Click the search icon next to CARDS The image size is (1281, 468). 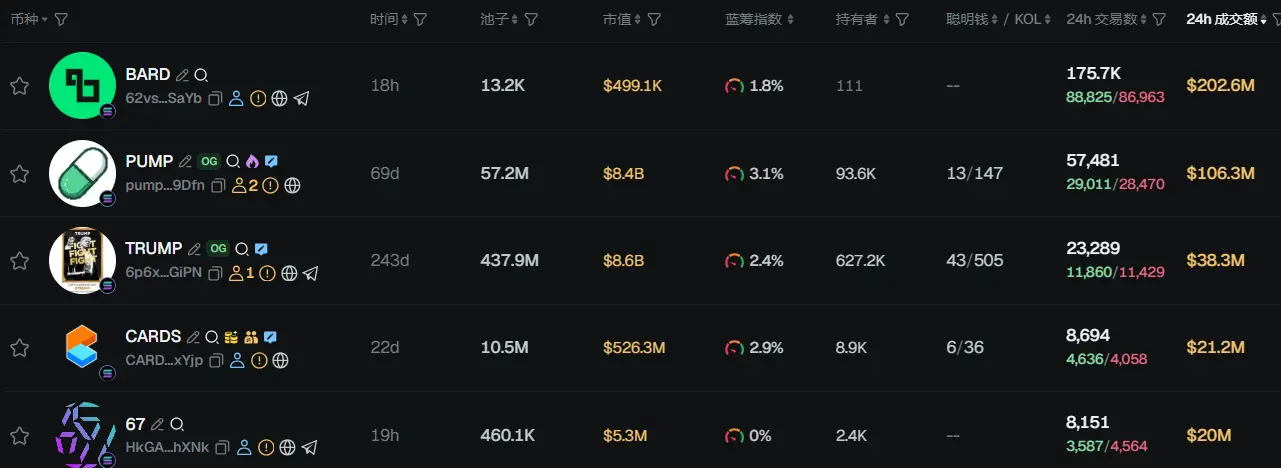(211, 337)
